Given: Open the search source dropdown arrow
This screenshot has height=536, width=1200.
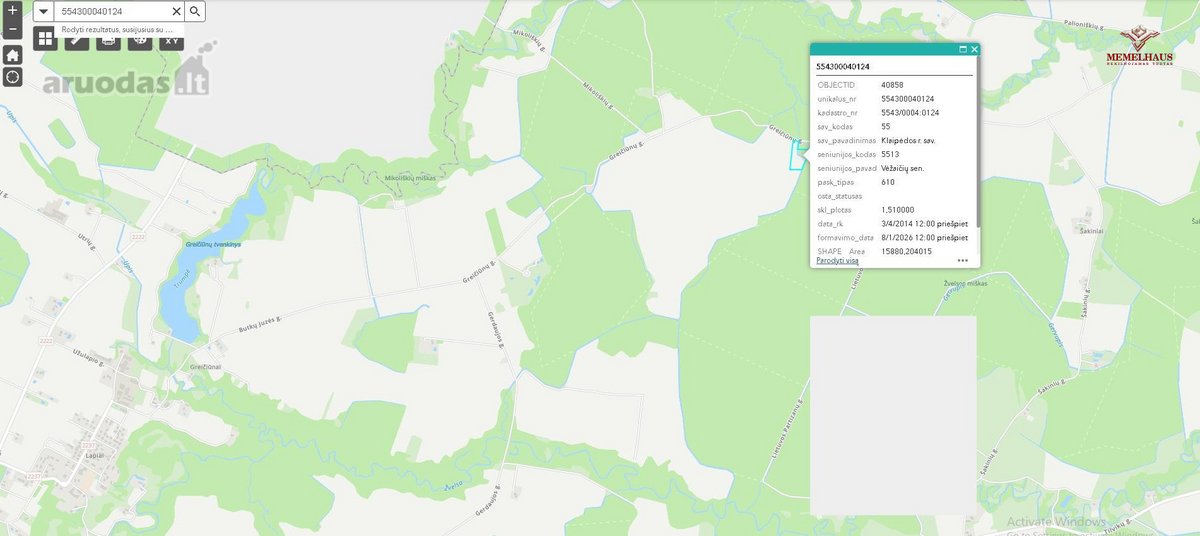Looking at the screenshot, I should [x=44, y=11].
